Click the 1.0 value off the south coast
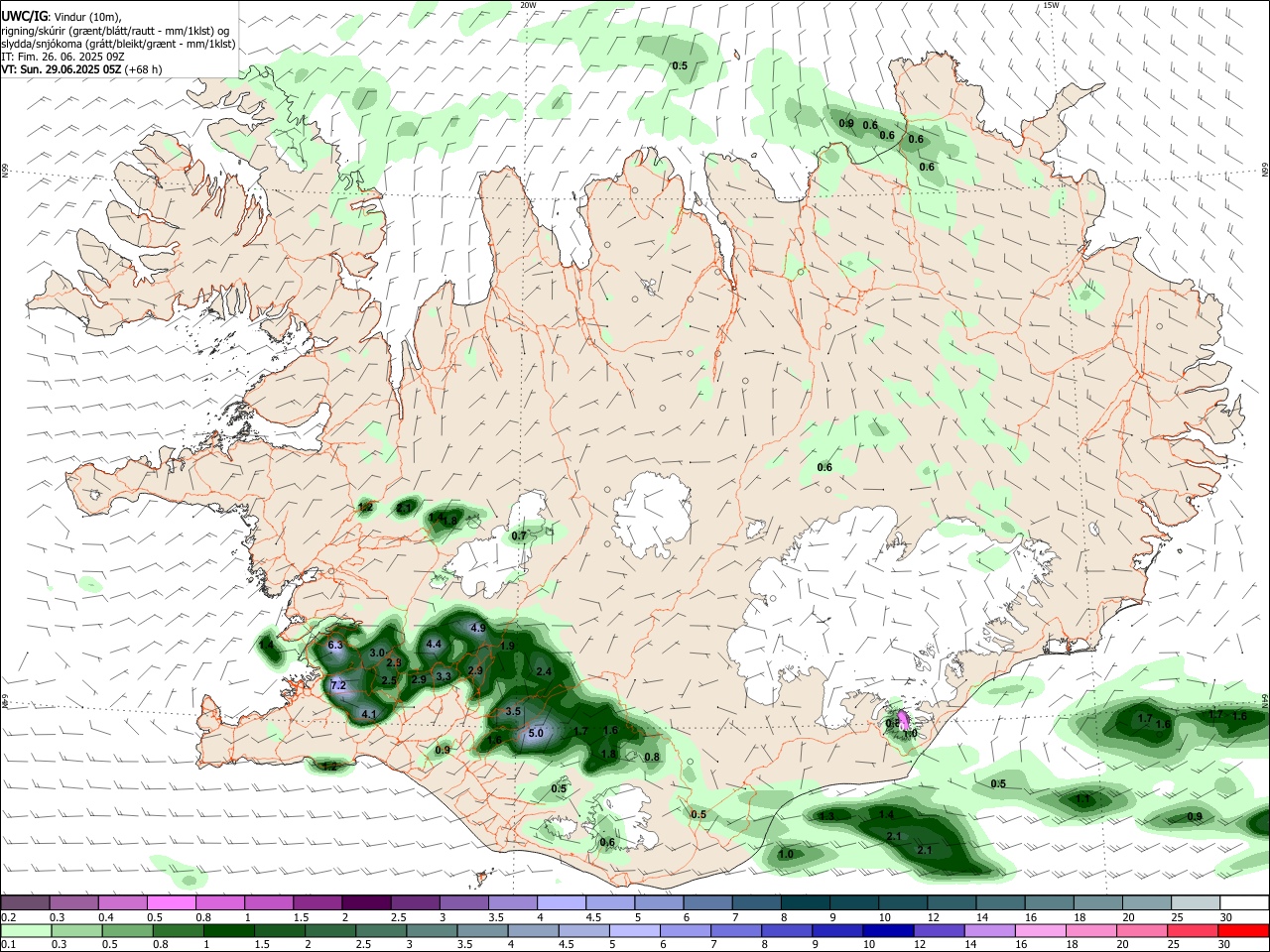Viewport: 1270px width, 952px height. (x=786, y=854)
